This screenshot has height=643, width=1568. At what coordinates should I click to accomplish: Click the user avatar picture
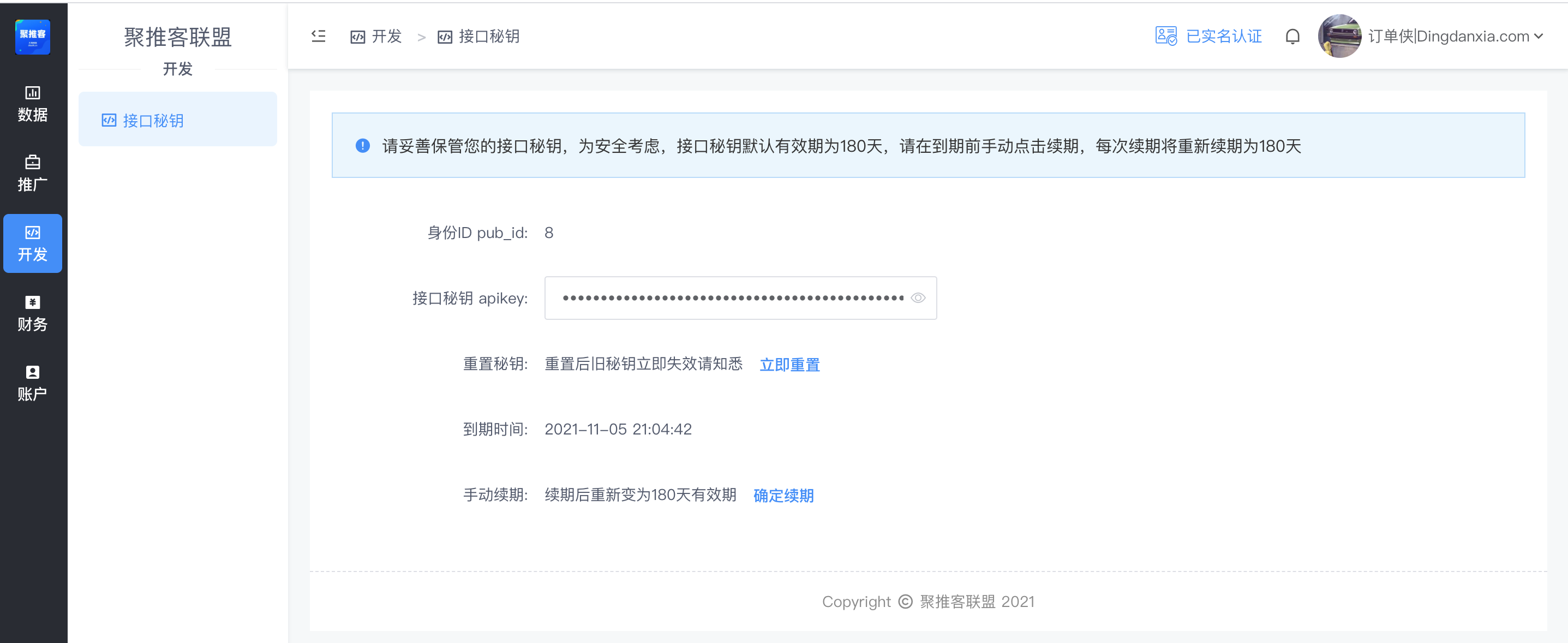coord(1339,36)
